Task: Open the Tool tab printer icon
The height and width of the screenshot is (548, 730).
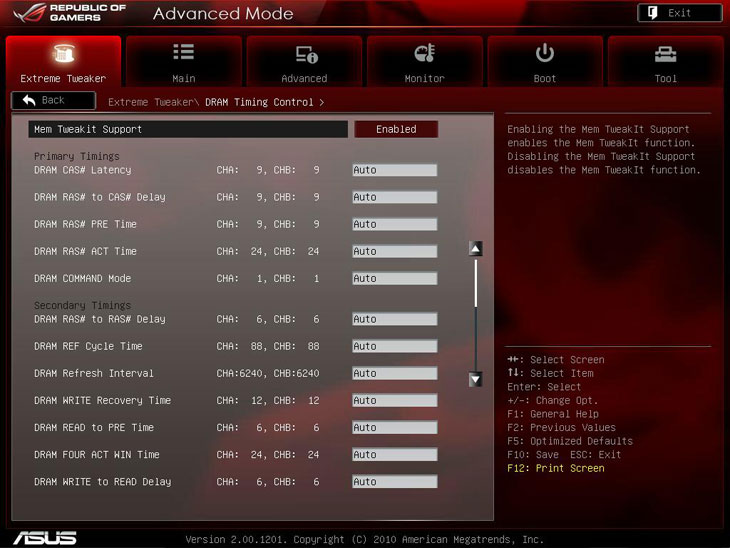Action: click(x=665, y=54)
